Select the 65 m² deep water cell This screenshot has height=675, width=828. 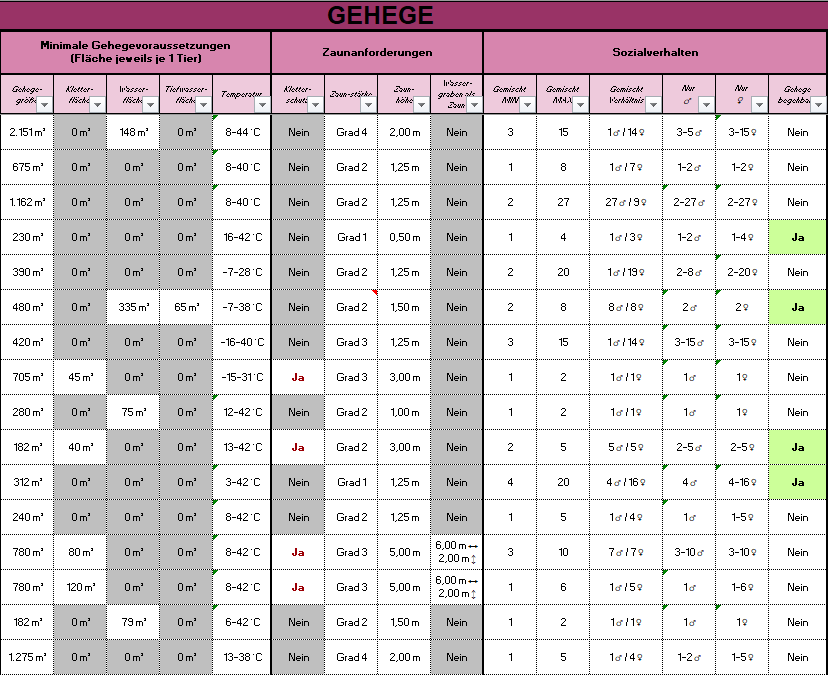(186, 307)
